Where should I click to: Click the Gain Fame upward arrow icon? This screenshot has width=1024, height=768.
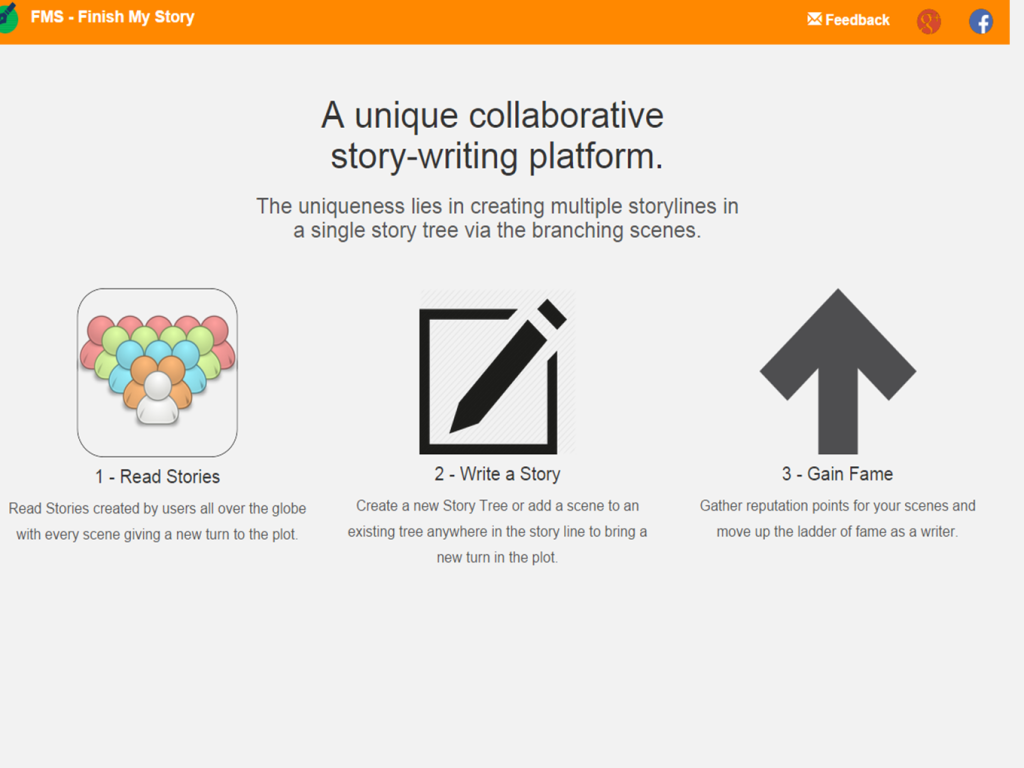coord(838,370)
